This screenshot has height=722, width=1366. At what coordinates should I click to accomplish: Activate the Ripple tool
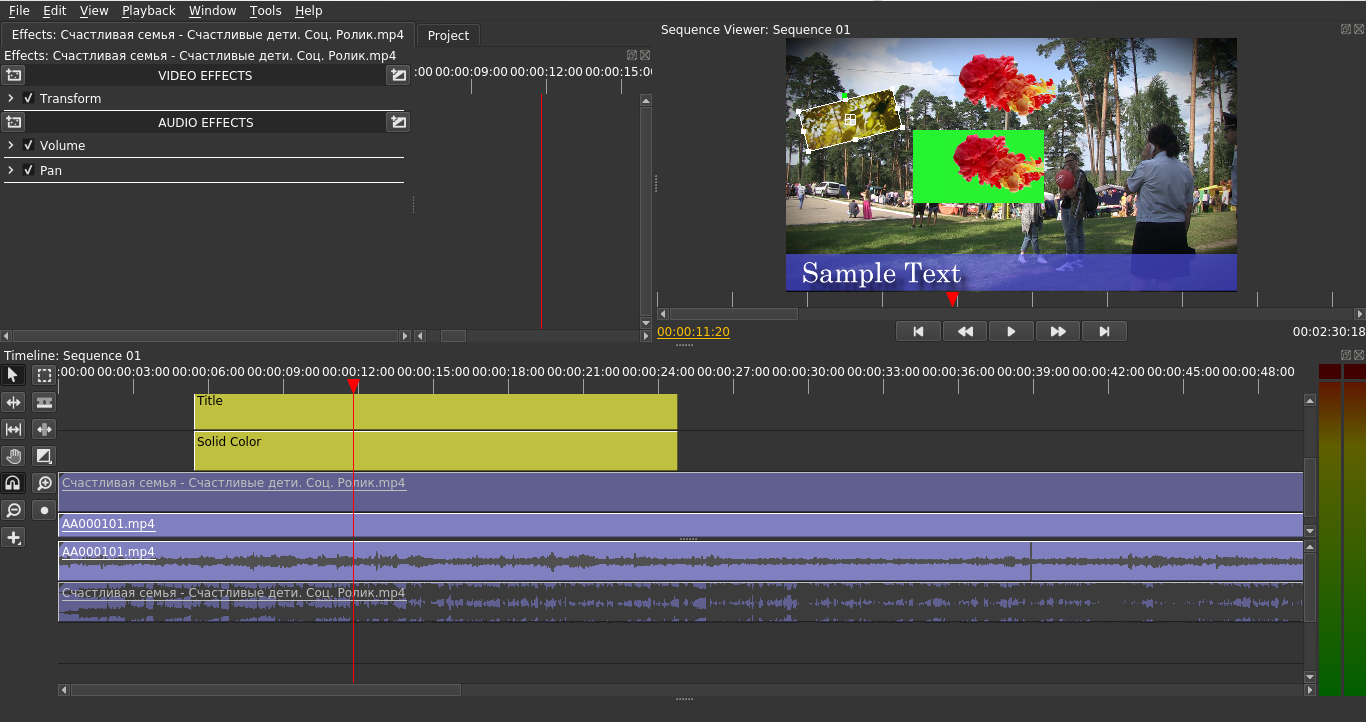tap(13, 402)
